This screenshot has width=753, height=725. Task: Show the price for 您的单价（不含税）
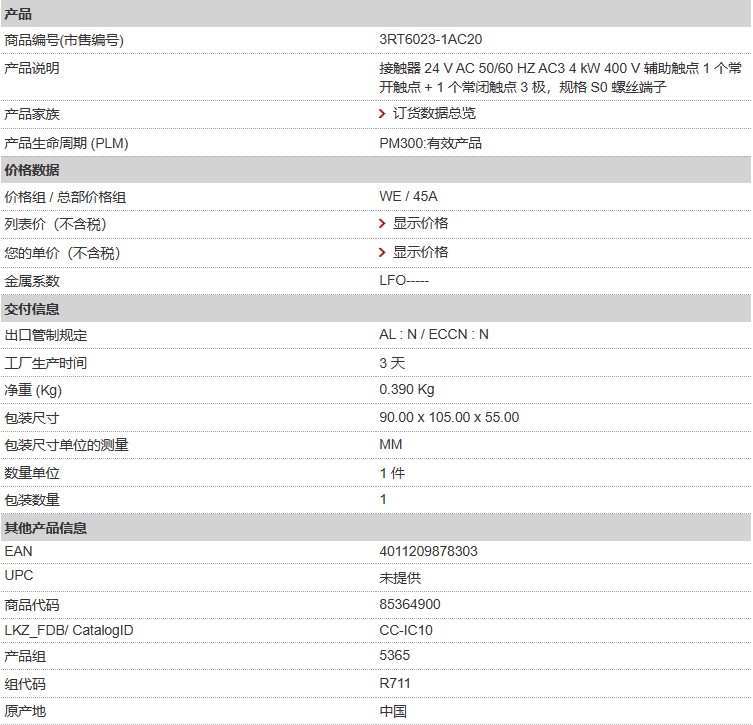420,252
